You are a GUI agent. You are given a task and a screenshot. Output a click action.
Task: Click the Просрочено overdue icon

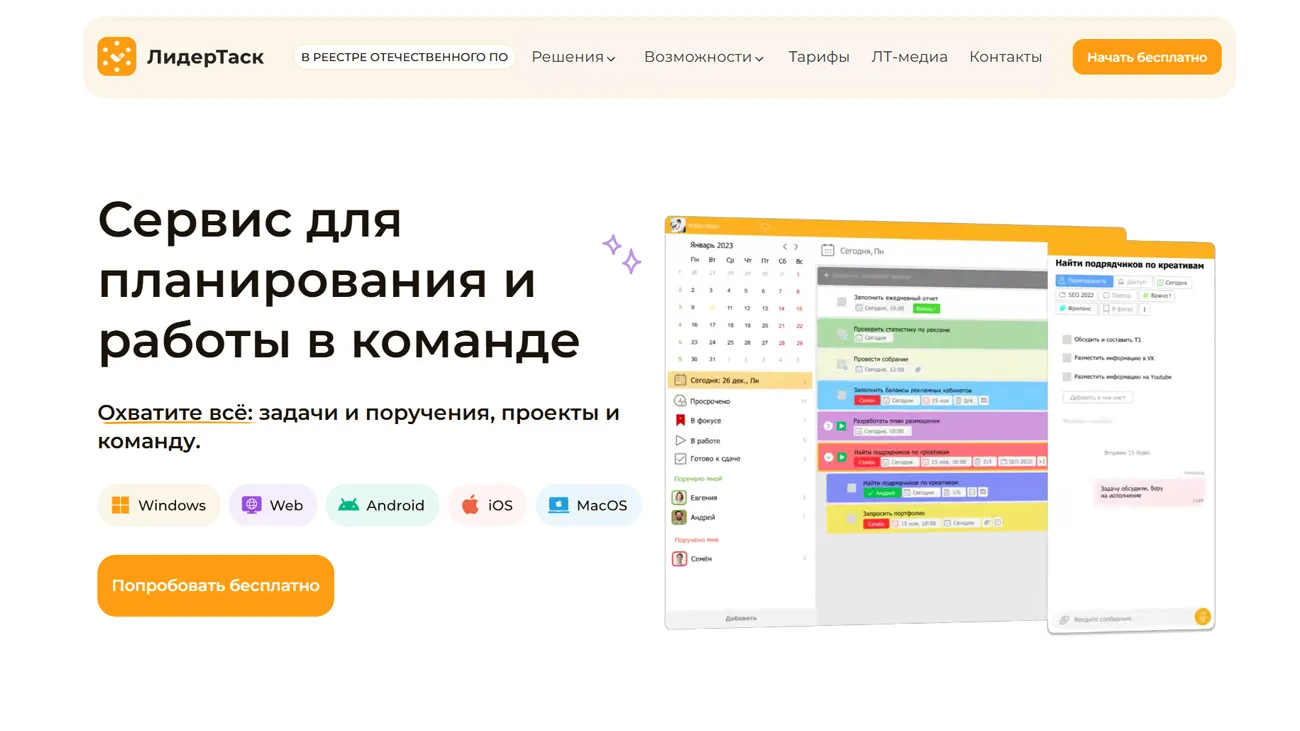pos(679,401)
